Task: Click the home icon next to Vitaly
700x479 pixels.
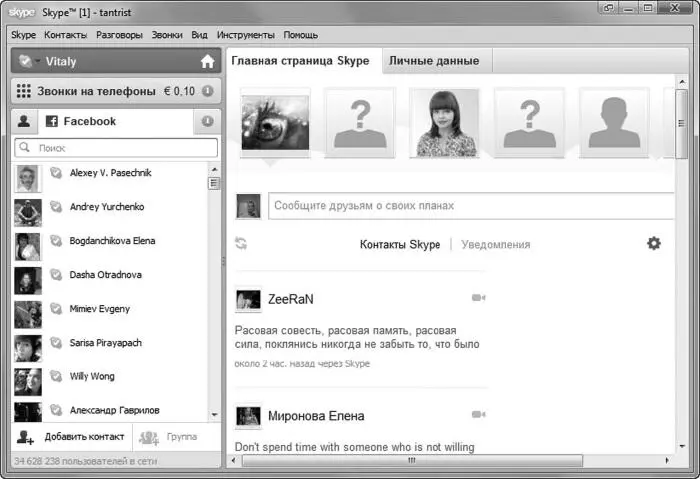Action: tap(207, 61)
